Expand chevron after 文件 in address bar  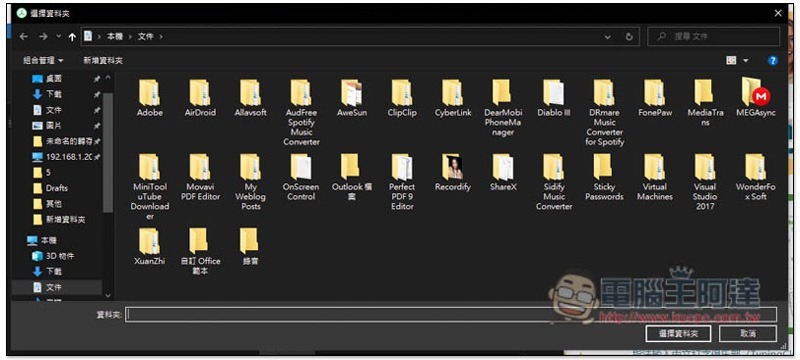pyautogui.click(x=161, y=37)
